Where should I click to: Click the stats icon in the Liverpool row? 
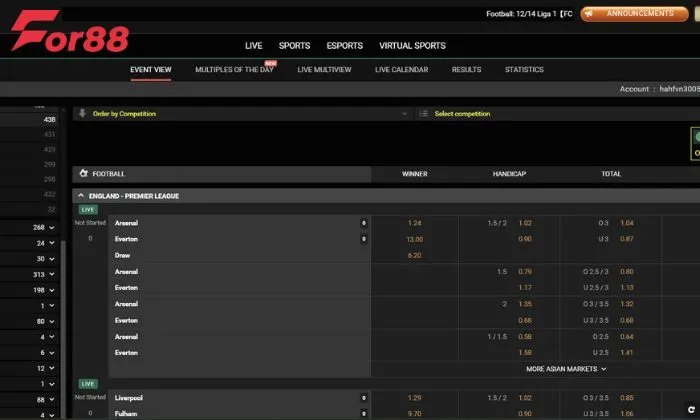363,398
